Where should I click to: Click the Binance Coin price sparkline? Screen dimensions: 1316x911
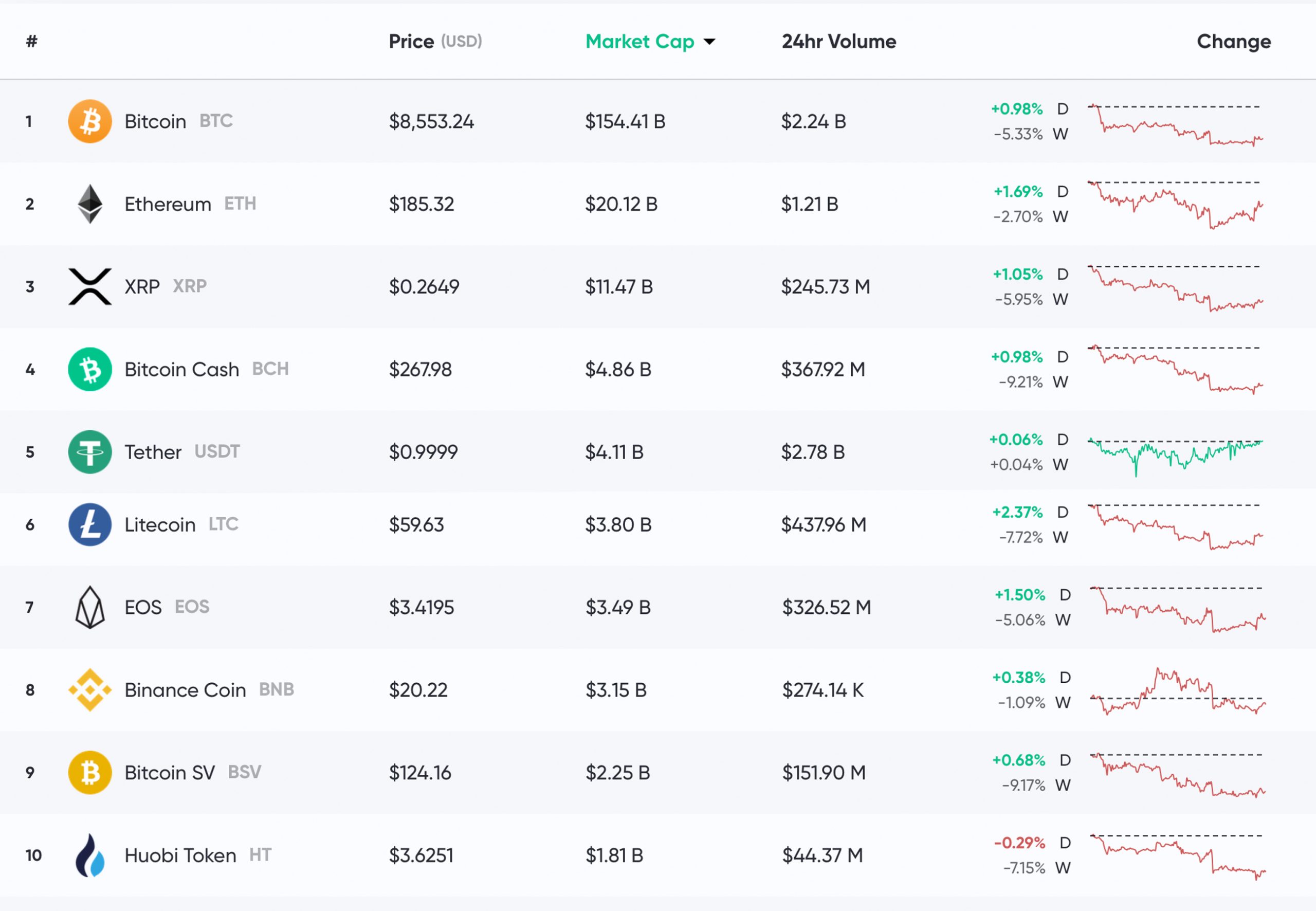1177,691
